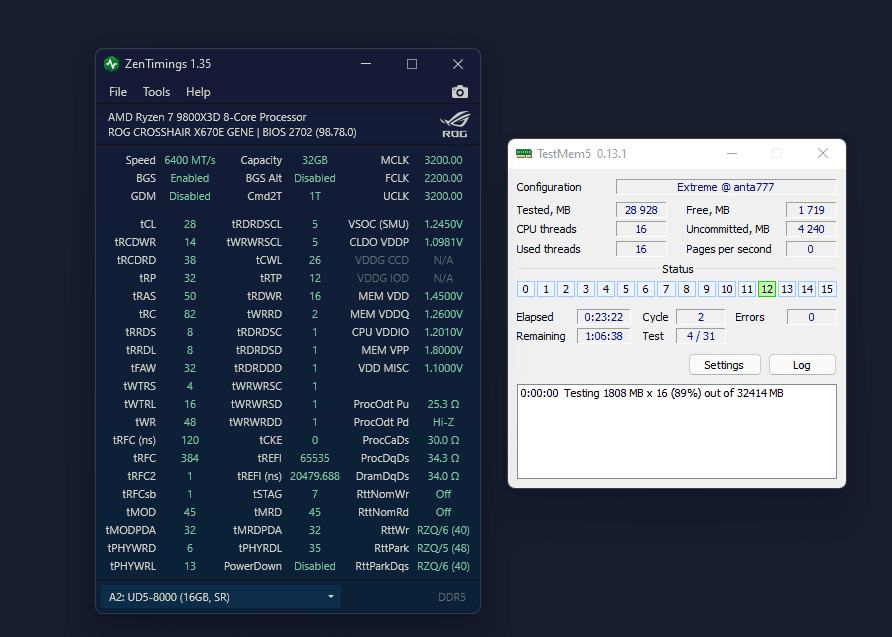Select status thread box 8
892x637 pixels.
point(686,289)
